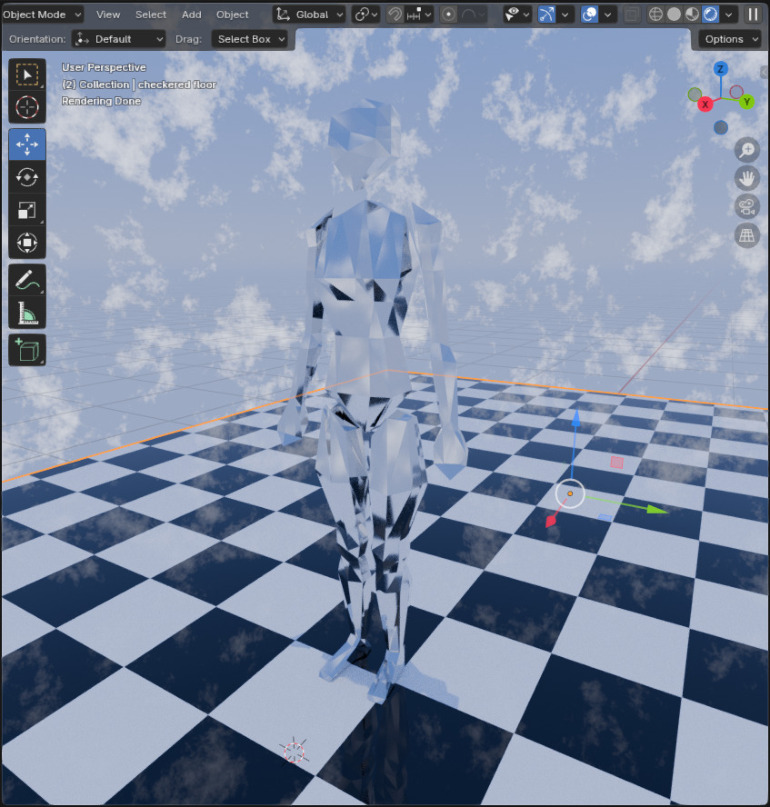Click the blue Z arrow of move gizmo
Image resolution: width=770 pixels, height=807 pixels.
576,418
